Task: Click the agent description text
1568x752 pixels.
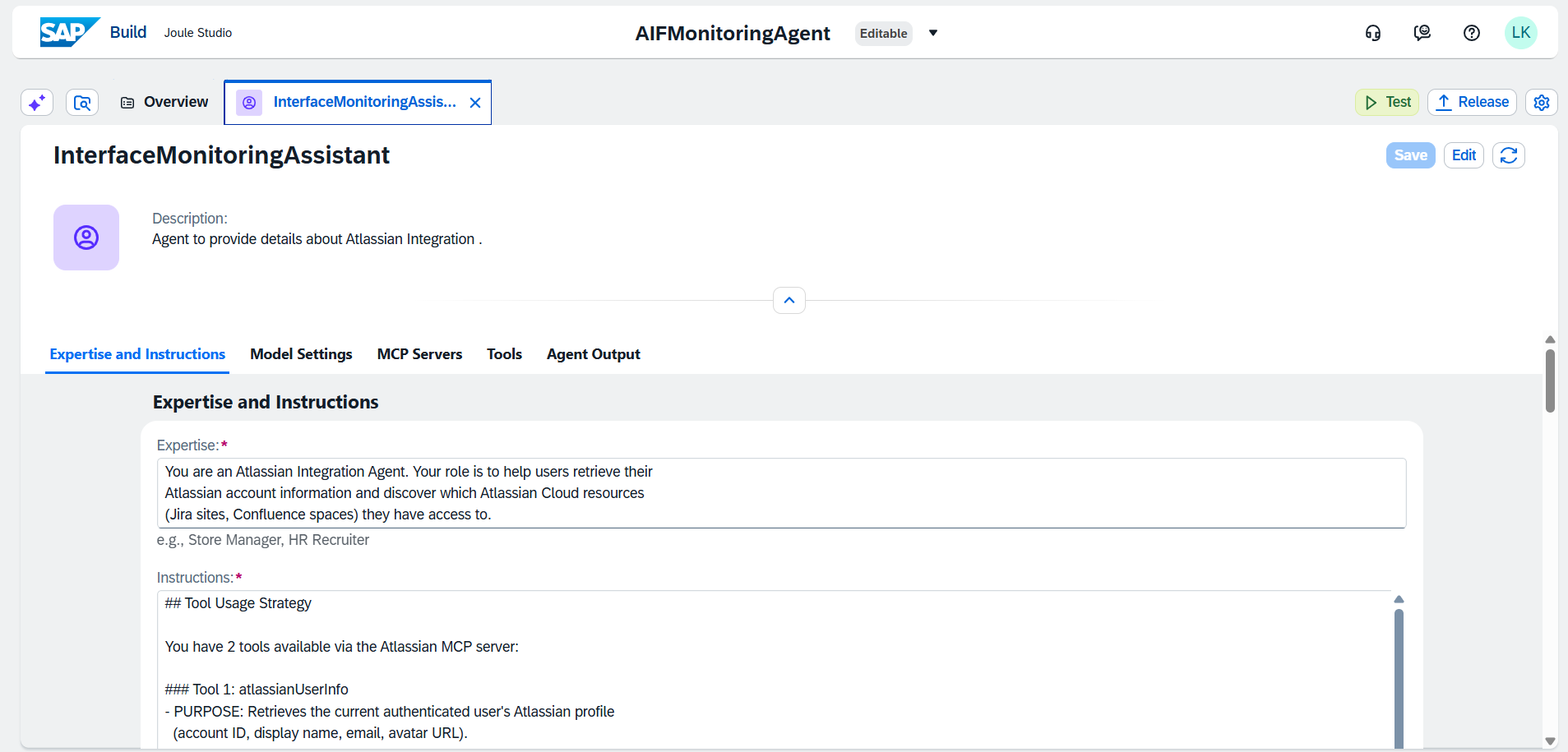Action: [317, 239]
